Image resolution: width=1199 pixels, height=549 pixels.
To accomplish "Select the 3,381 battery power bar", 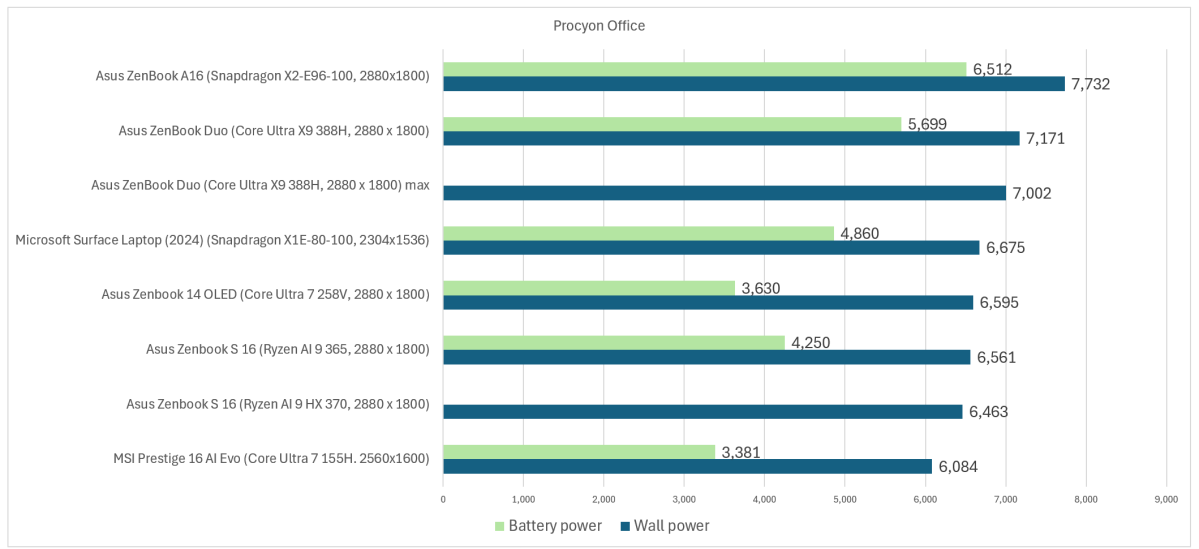I will click(x=580, y=452).
